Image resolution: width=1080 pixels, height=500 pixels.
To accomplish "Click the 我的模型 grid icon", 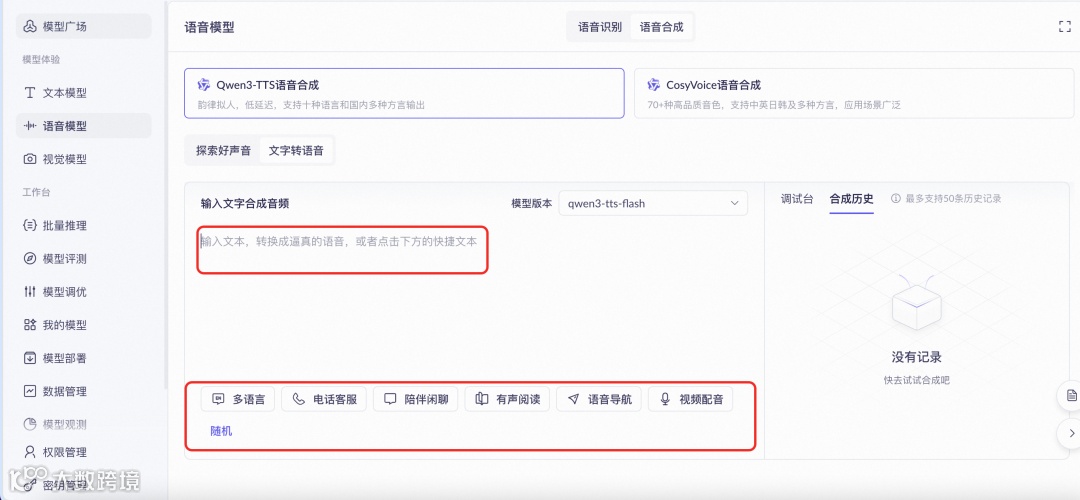I will (x=30, y=324).
